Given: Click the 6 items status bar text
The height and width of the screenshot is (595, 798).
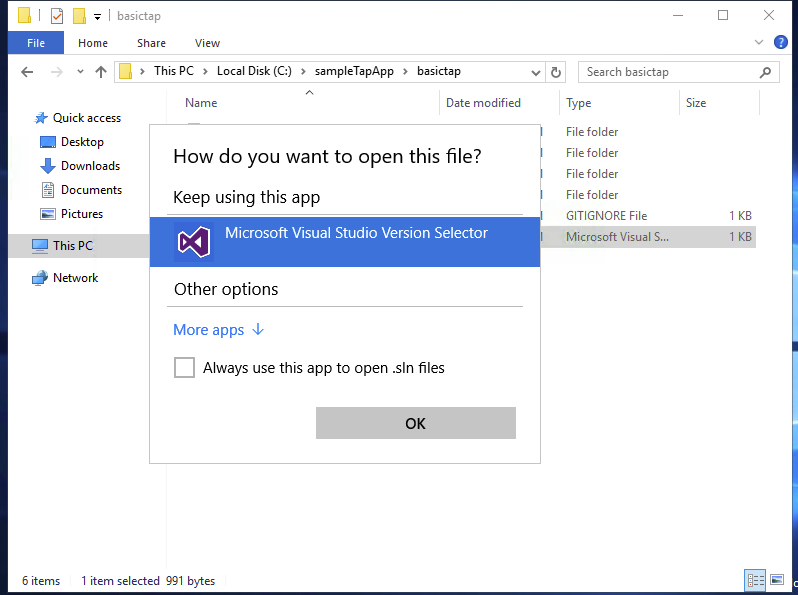Looking at the screenshot, I should coord(41,581).
